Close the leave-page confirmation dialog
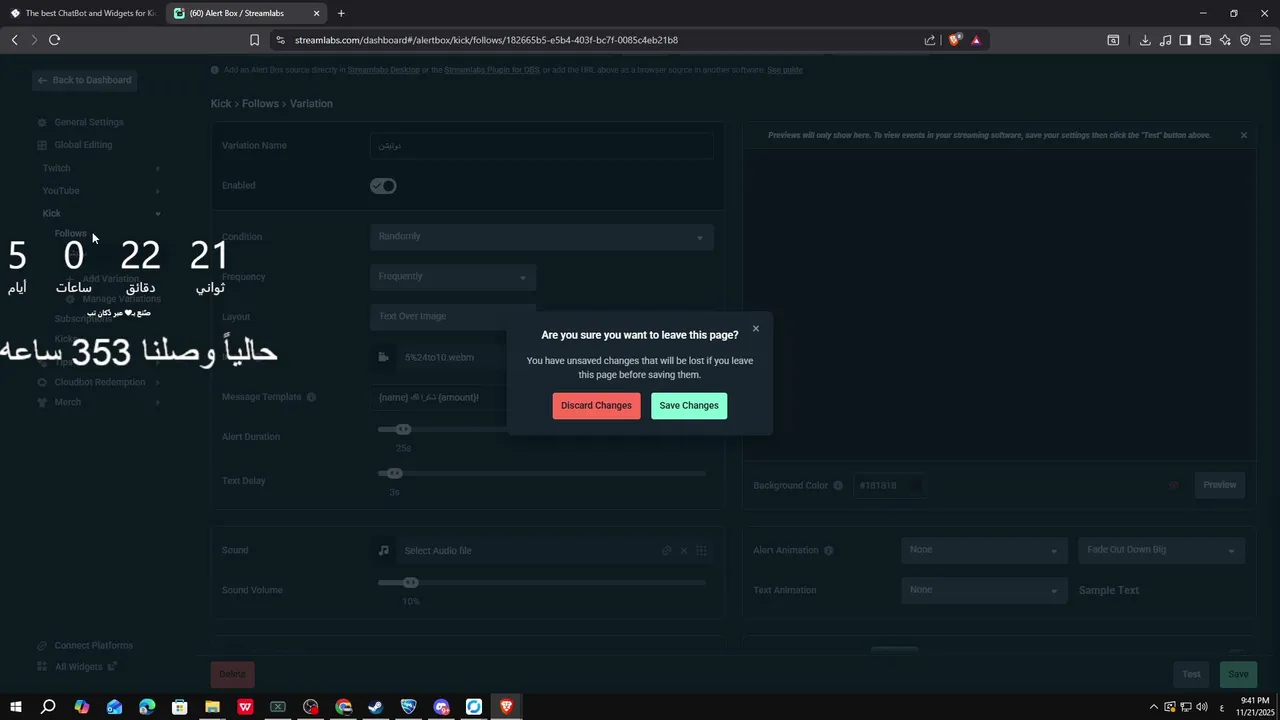The width and height of the screenshot is (1280, 720). pyautogui.click(x=756, y=328)
